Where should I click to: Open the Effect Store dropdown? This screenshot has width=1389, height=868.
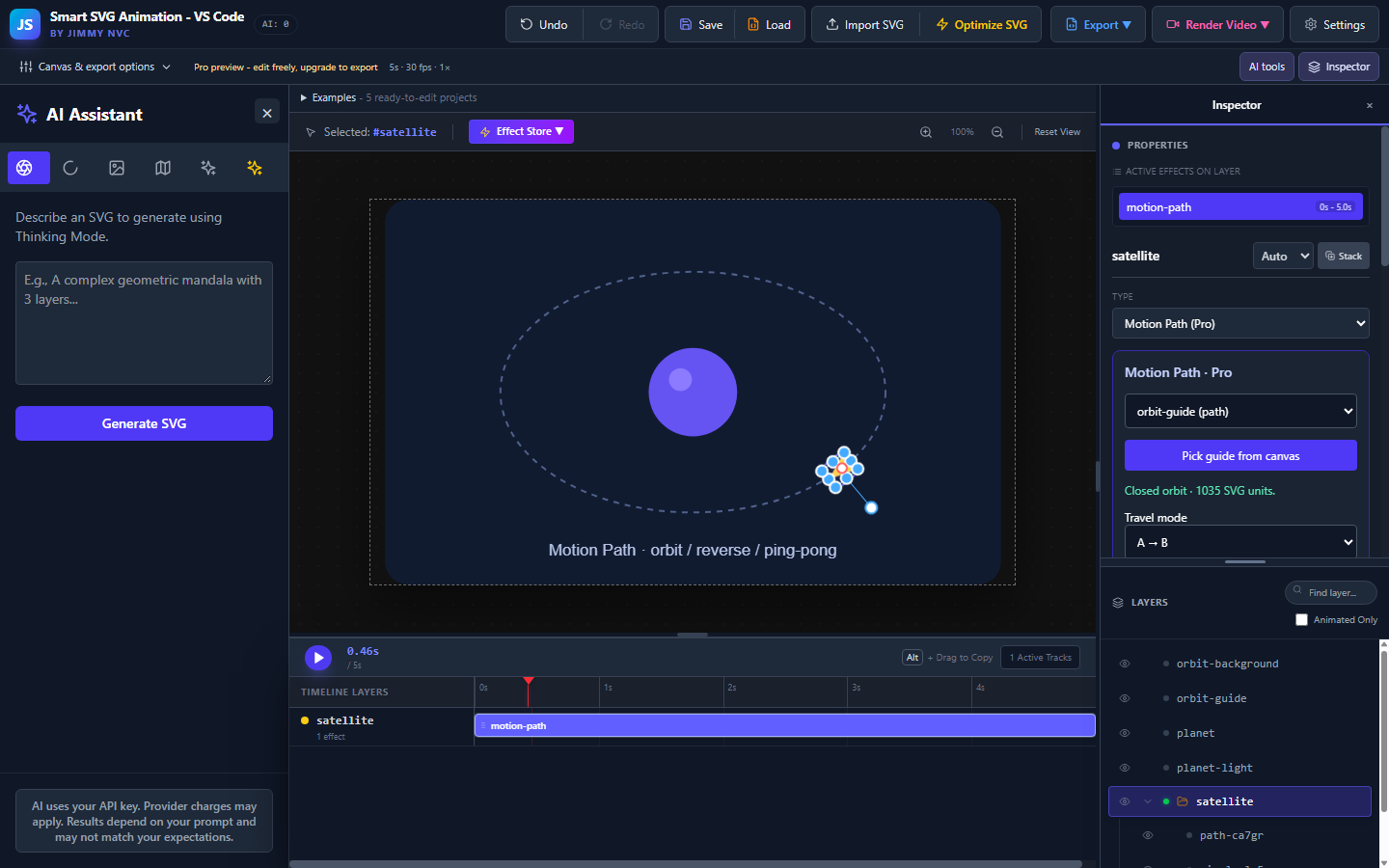521,131
